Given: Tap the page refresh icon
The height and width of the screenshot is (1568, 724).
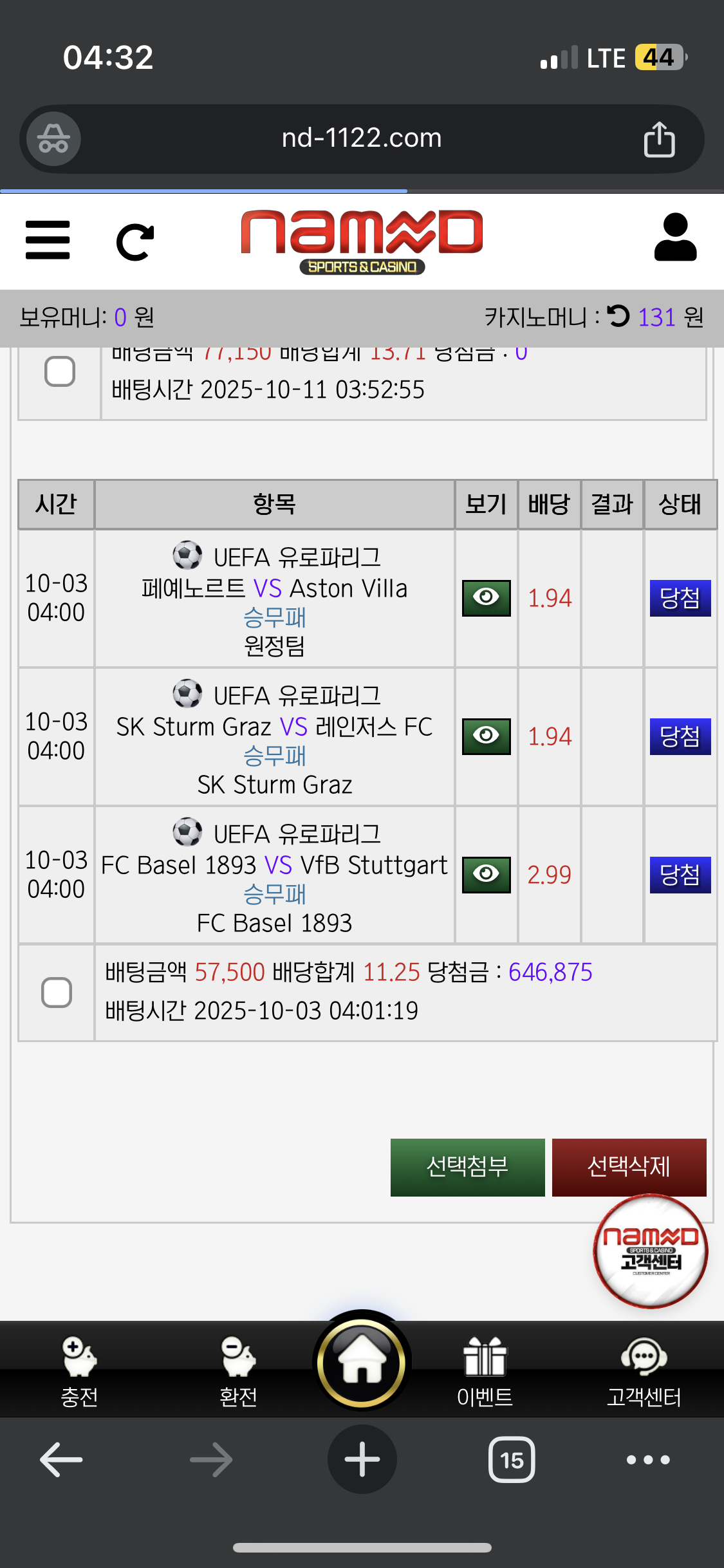Looking at the screenshot, I should click(135, 242).
